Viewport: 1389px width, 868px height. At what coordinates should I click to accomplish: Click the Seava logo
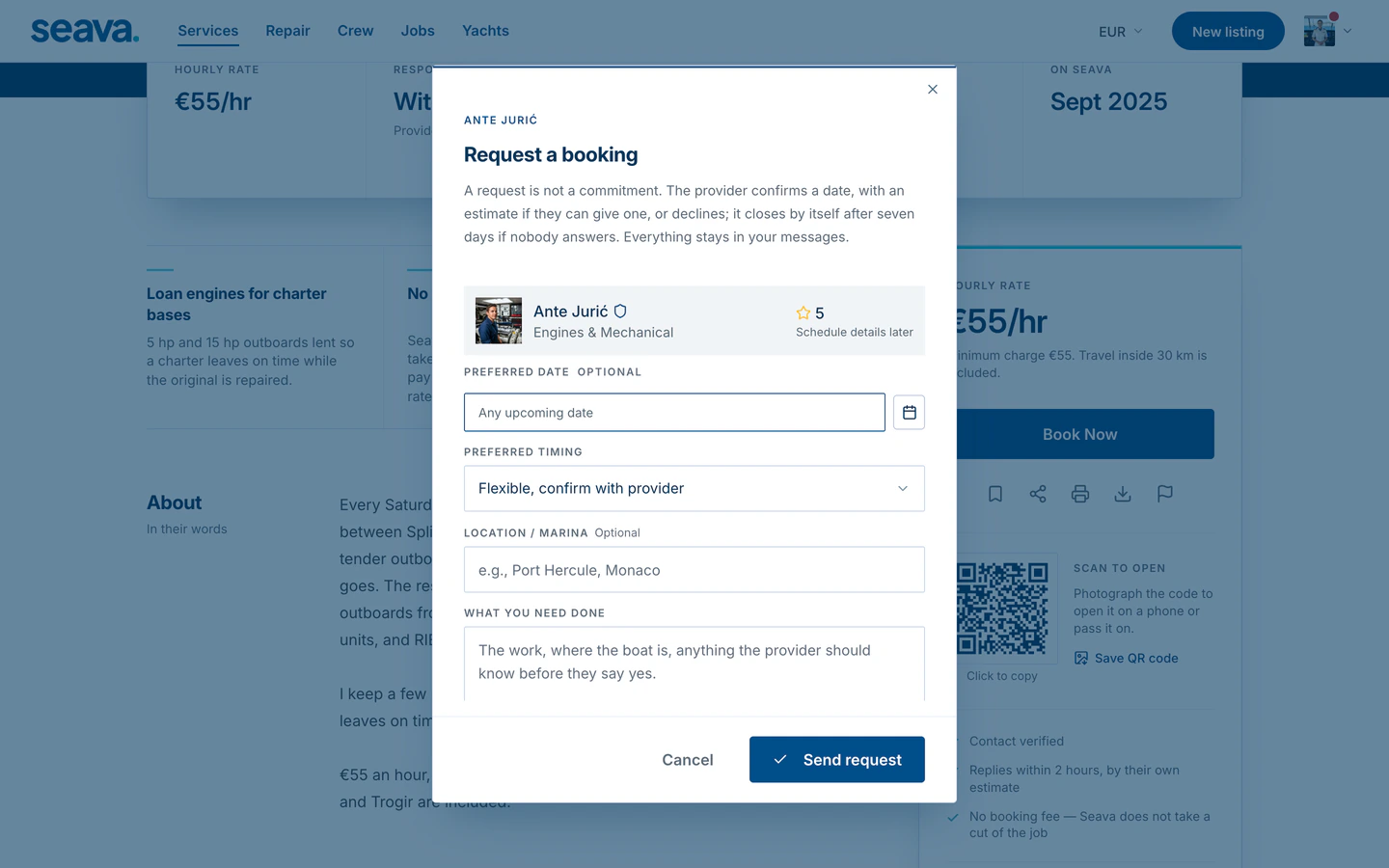point(85,31)
